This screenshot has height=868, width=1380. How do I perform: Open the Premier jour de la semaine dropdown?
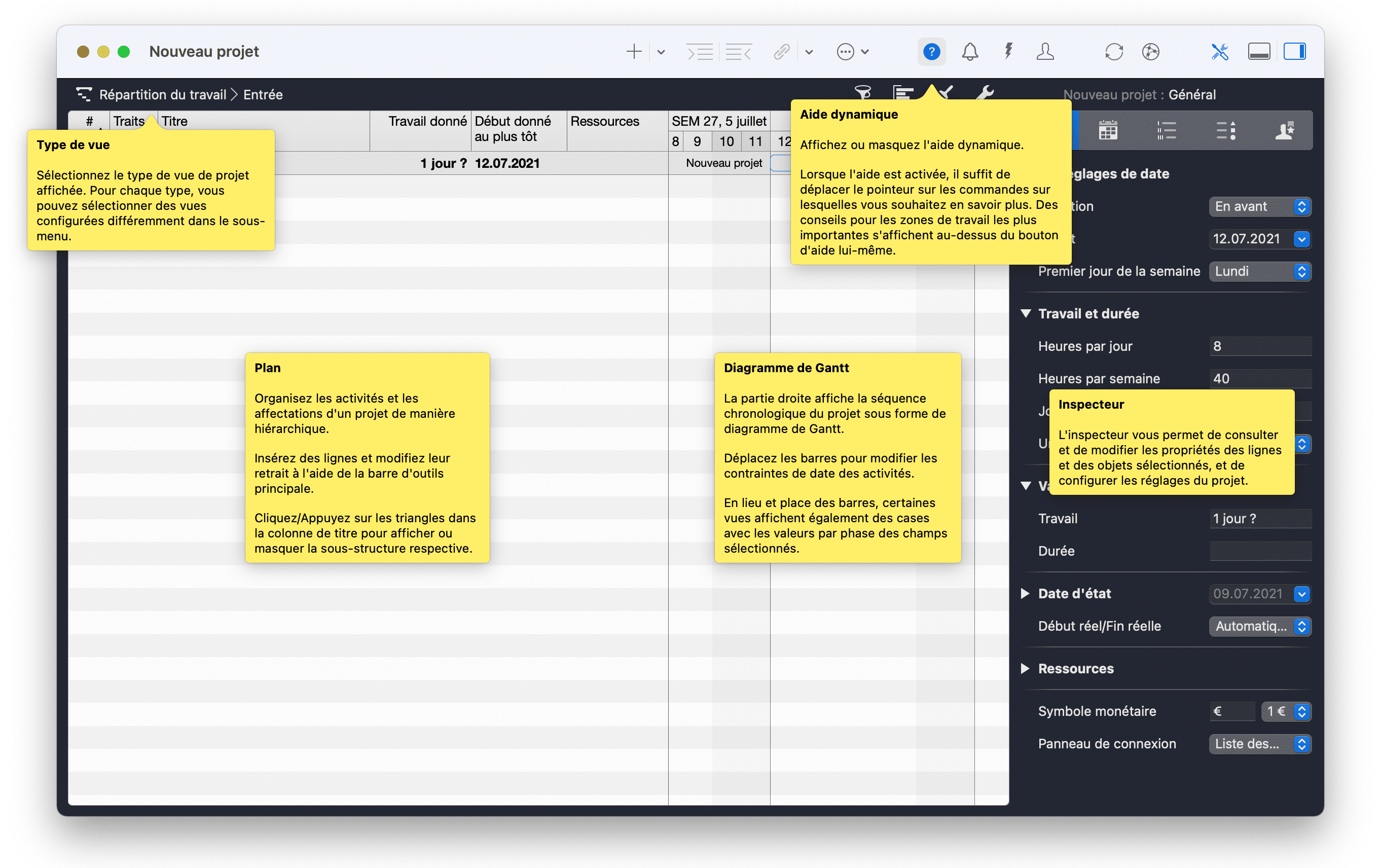(1260, 271)
